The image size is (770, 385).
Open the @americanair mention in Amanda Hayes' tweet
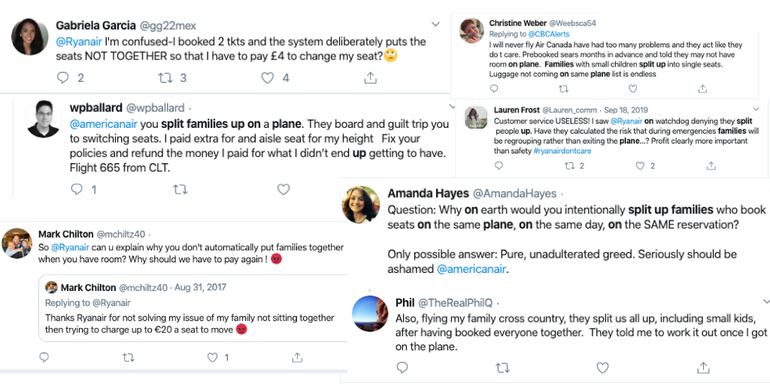coord(470,269)
